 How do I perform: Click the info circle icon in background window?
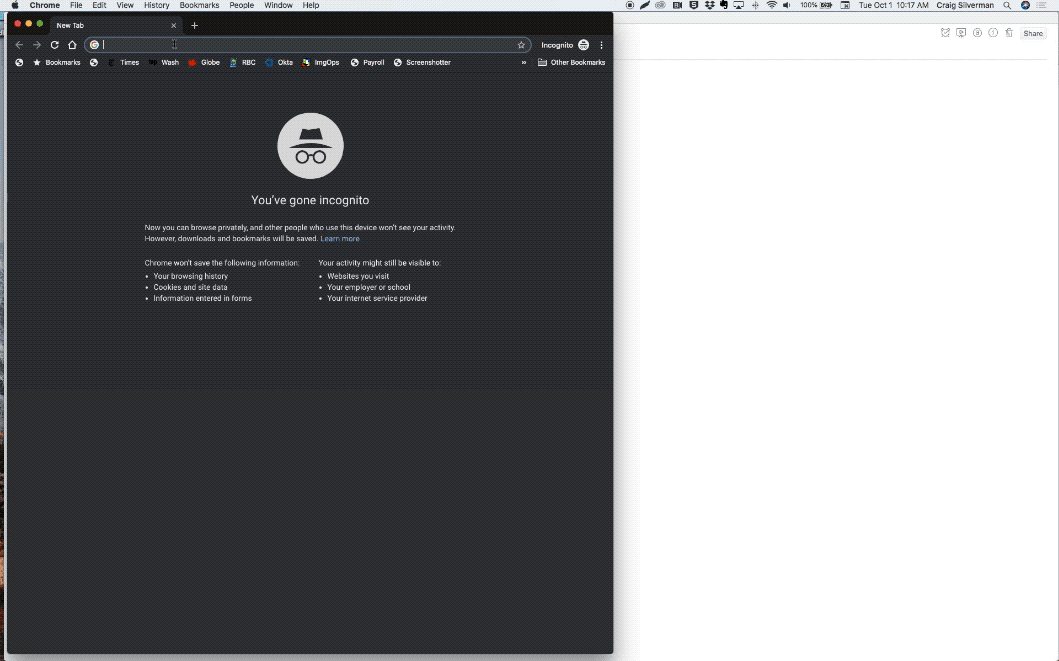pyautogui.click(x=993, y=33)
